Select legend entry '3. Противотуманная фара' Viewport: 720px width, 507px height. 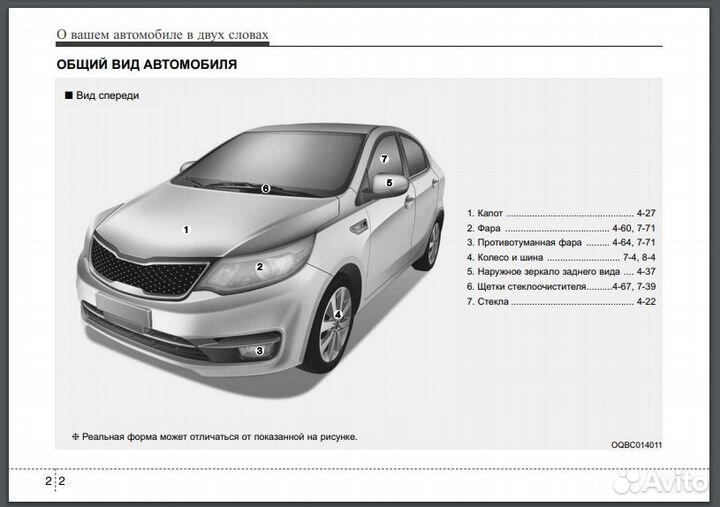point(524,242)
